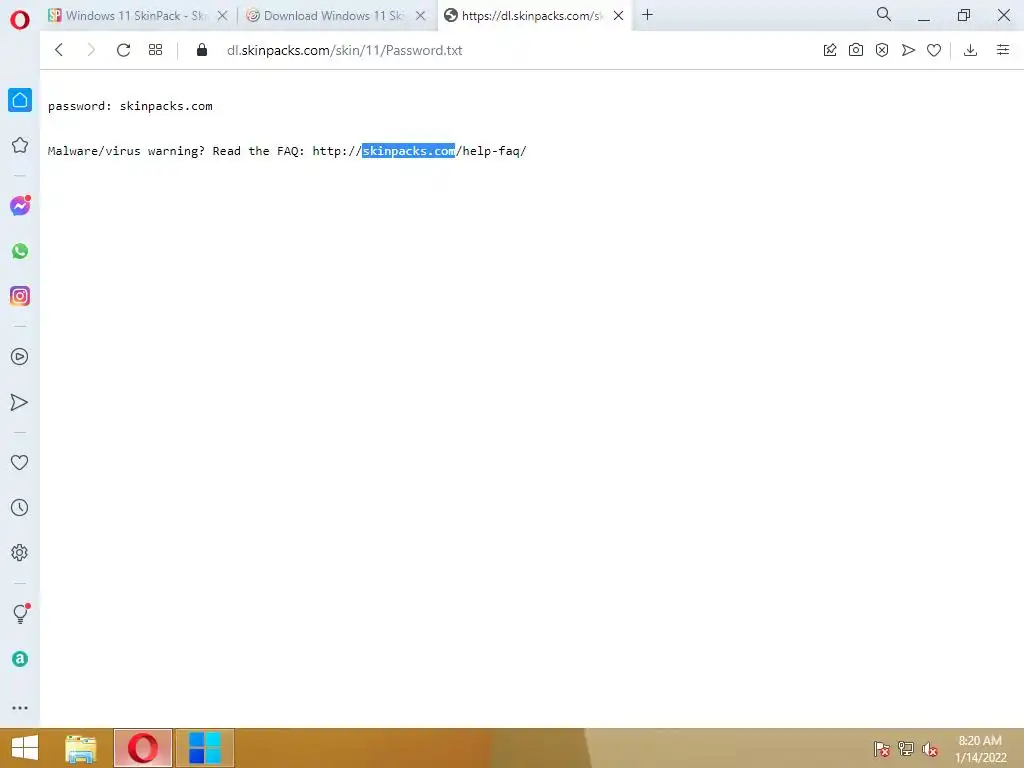Click the '/help-faq/' text
Viewport: 1024px width, 768px height.
pos(491,151)
